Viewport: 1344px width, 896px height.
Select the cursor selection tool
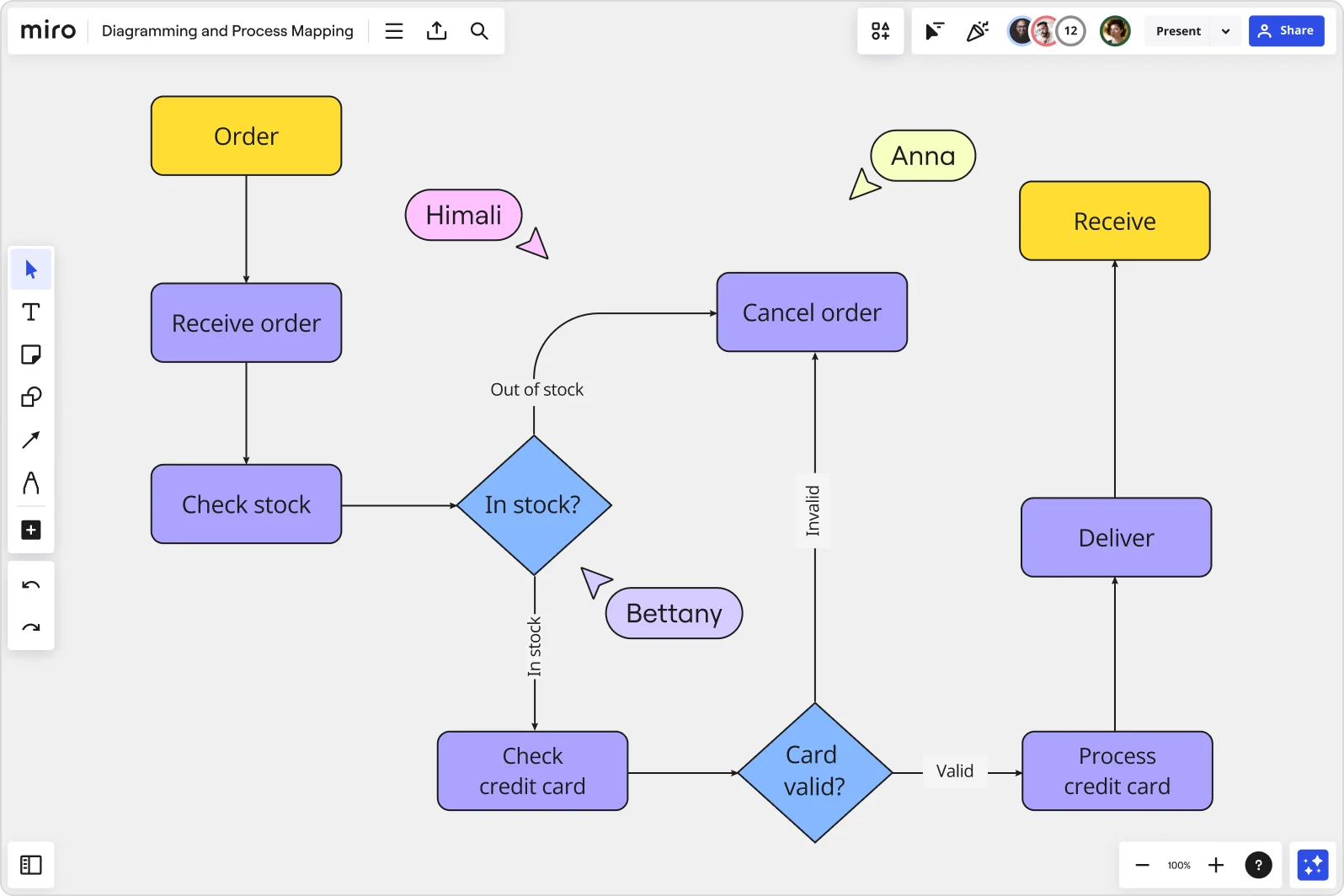(31, 269)
